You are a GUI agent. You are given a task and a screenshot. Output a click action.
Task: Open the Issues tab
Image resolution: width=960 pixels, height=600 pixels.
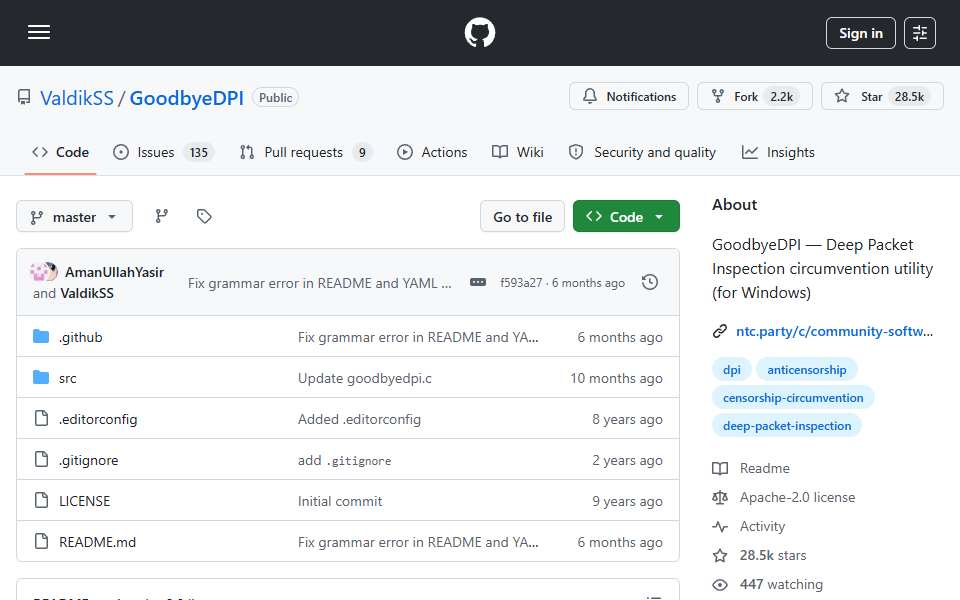coord(163,152)
